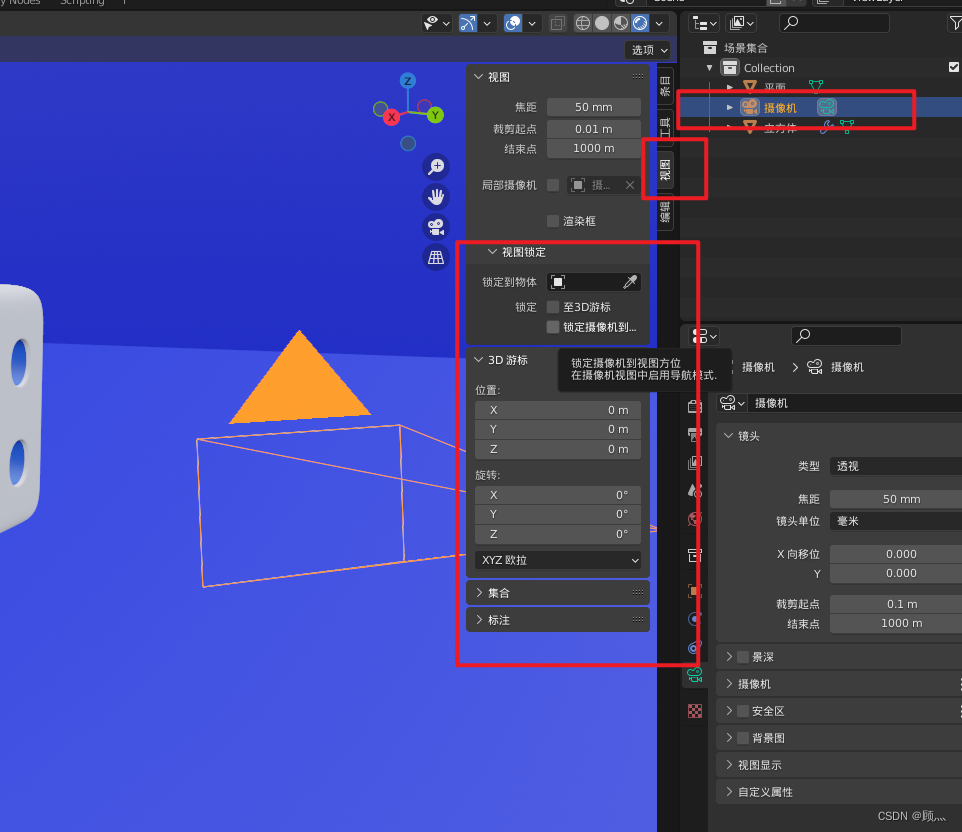Edit sidebar 结束点 1000 m field
The image size is (962, 832).
click(x=593, y=148)
